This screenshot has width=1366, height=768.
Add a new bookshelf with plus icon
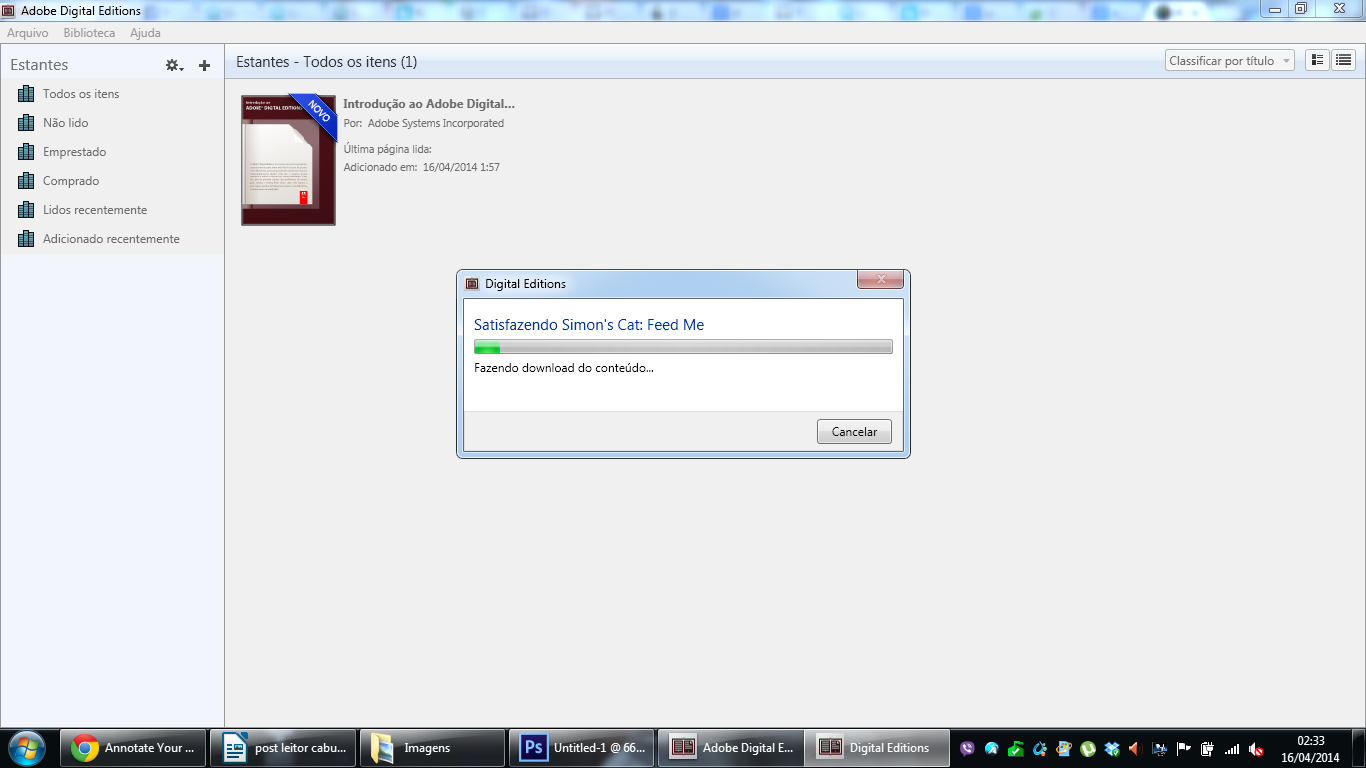[204, 65]
